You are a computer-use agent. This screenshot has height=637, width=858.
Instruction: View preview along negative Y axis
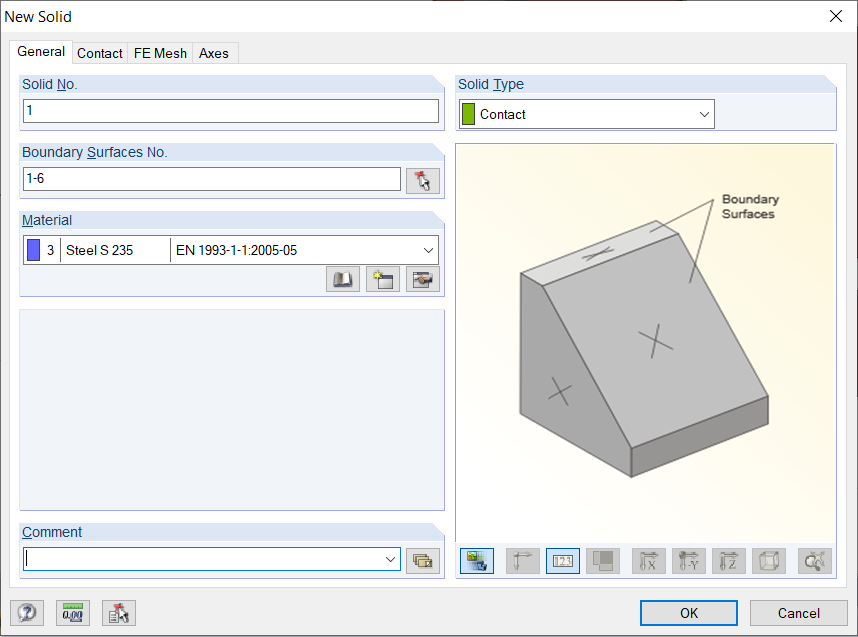[x=688, y=561]
